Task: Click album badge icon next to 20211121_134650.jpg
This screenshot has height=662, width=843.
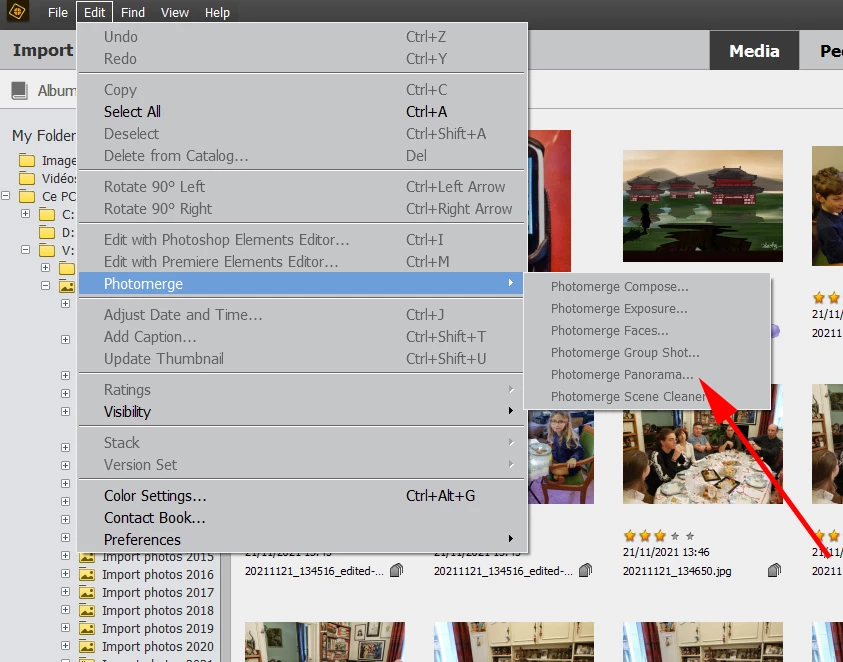Action: pos(774,570)
